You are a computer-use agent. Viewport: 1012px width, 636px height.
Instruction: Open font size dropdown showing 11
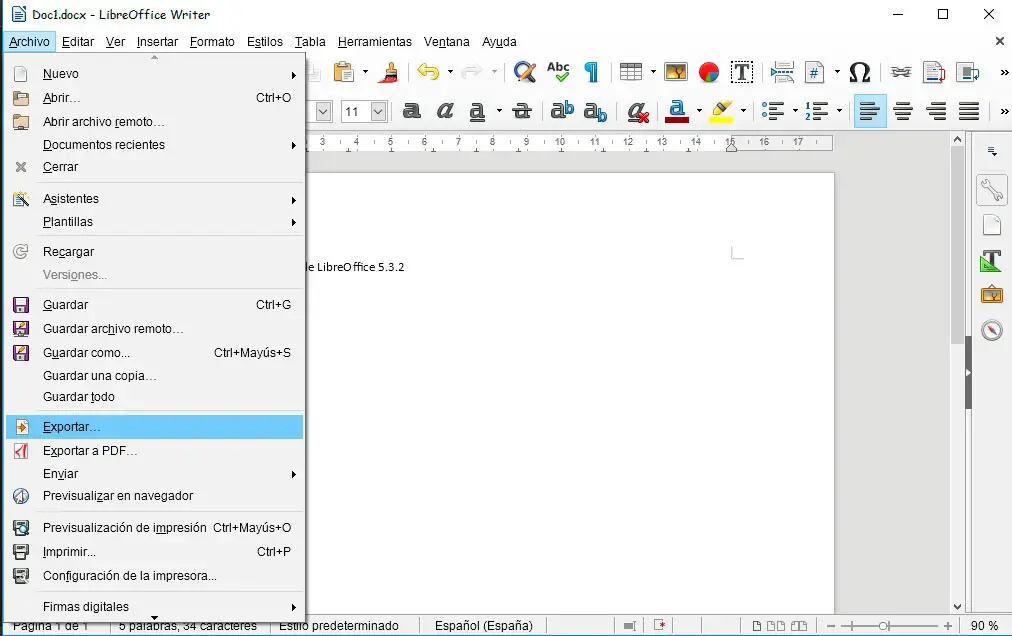coord(379,112)
